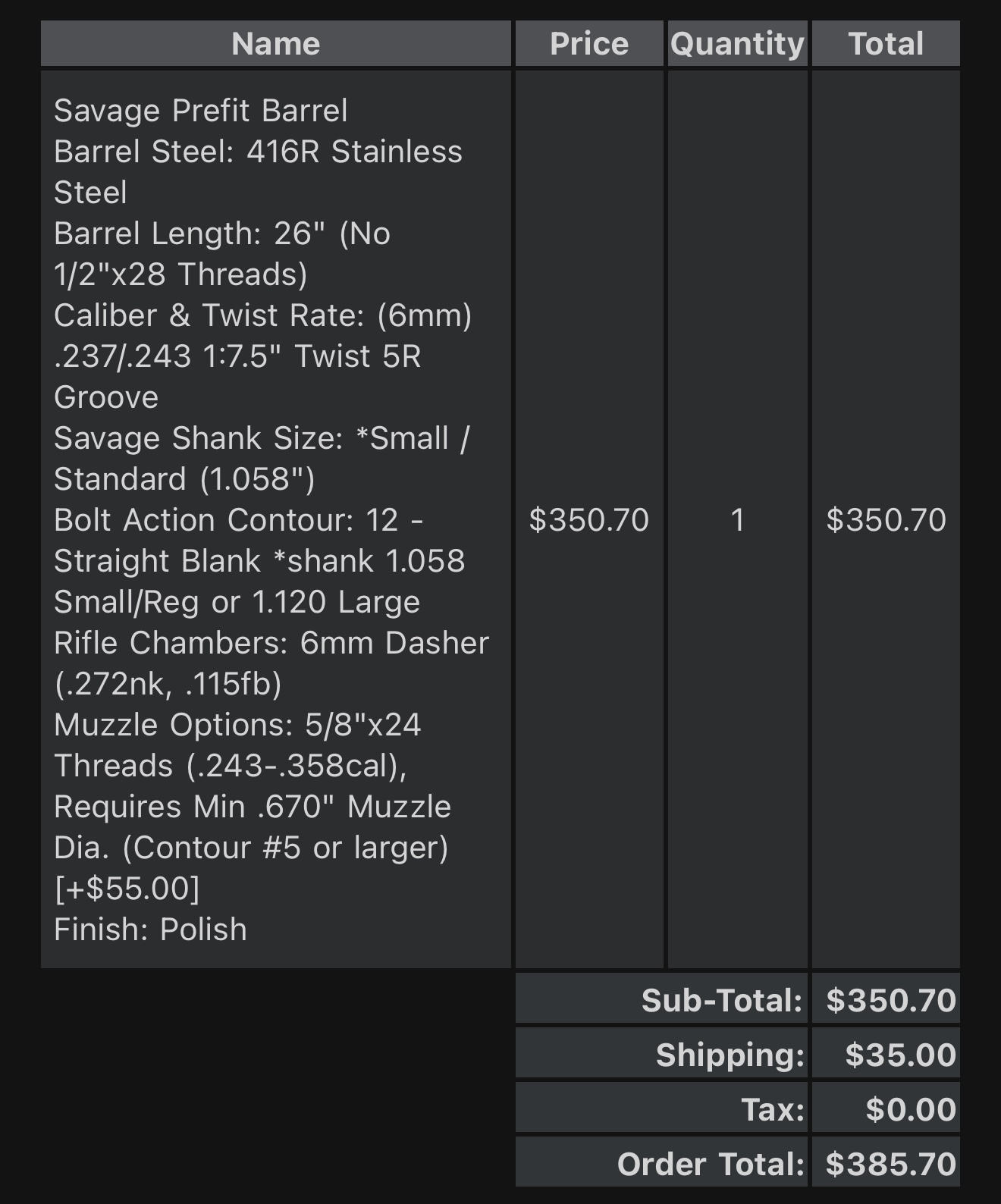Click the Barrel Length 26" option line
This screenshot has height=1204, width=1001.
(x=222, y=234)
